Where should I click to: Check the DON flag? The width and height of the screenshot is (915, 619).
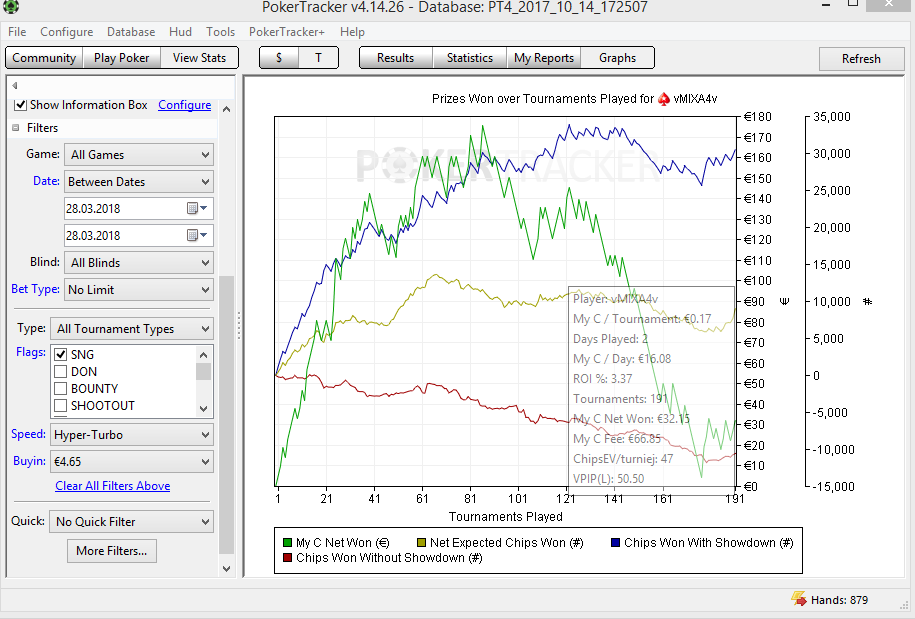pyautogui.click(x=61, y=372)
